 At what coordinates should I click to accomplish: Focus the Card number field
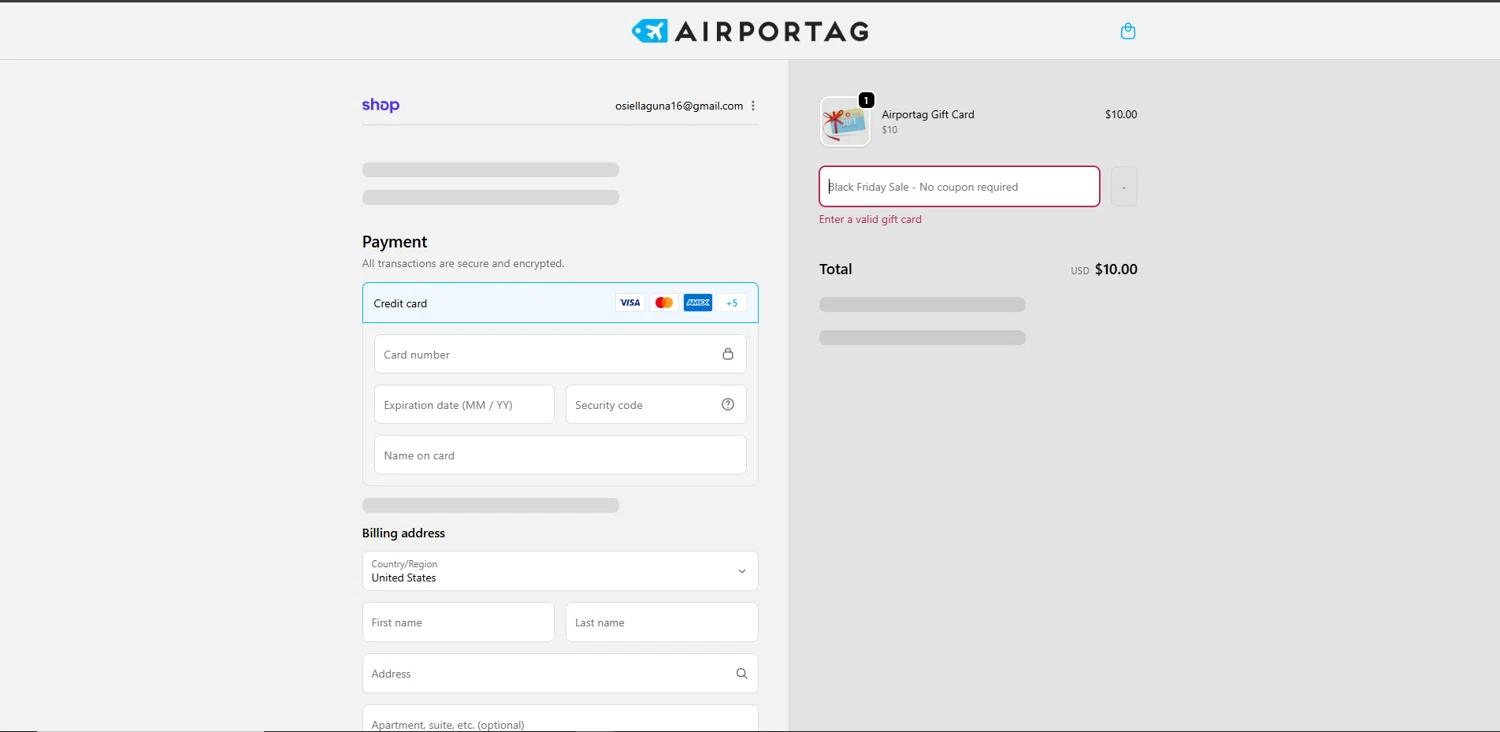click(560, 354)
